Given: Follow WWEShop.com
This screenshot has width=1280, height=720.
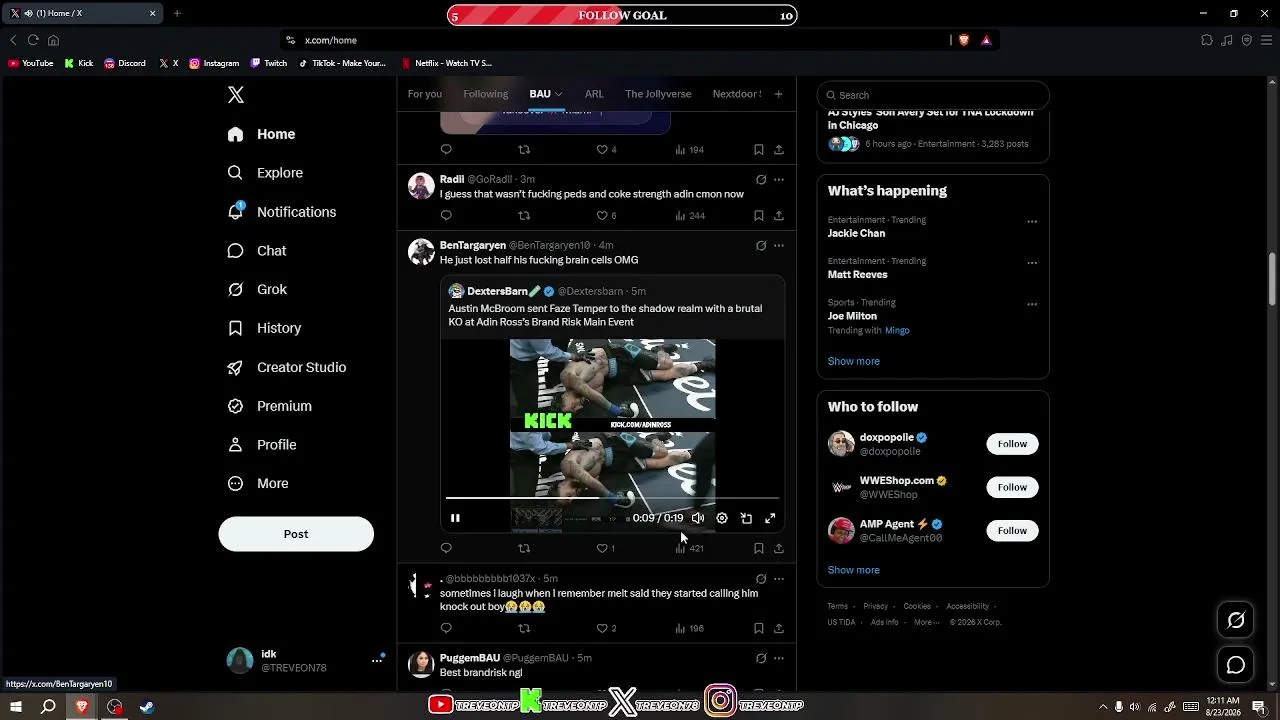Looking at the screenshot, I should pyautogui.click(x=1012, y=487).
